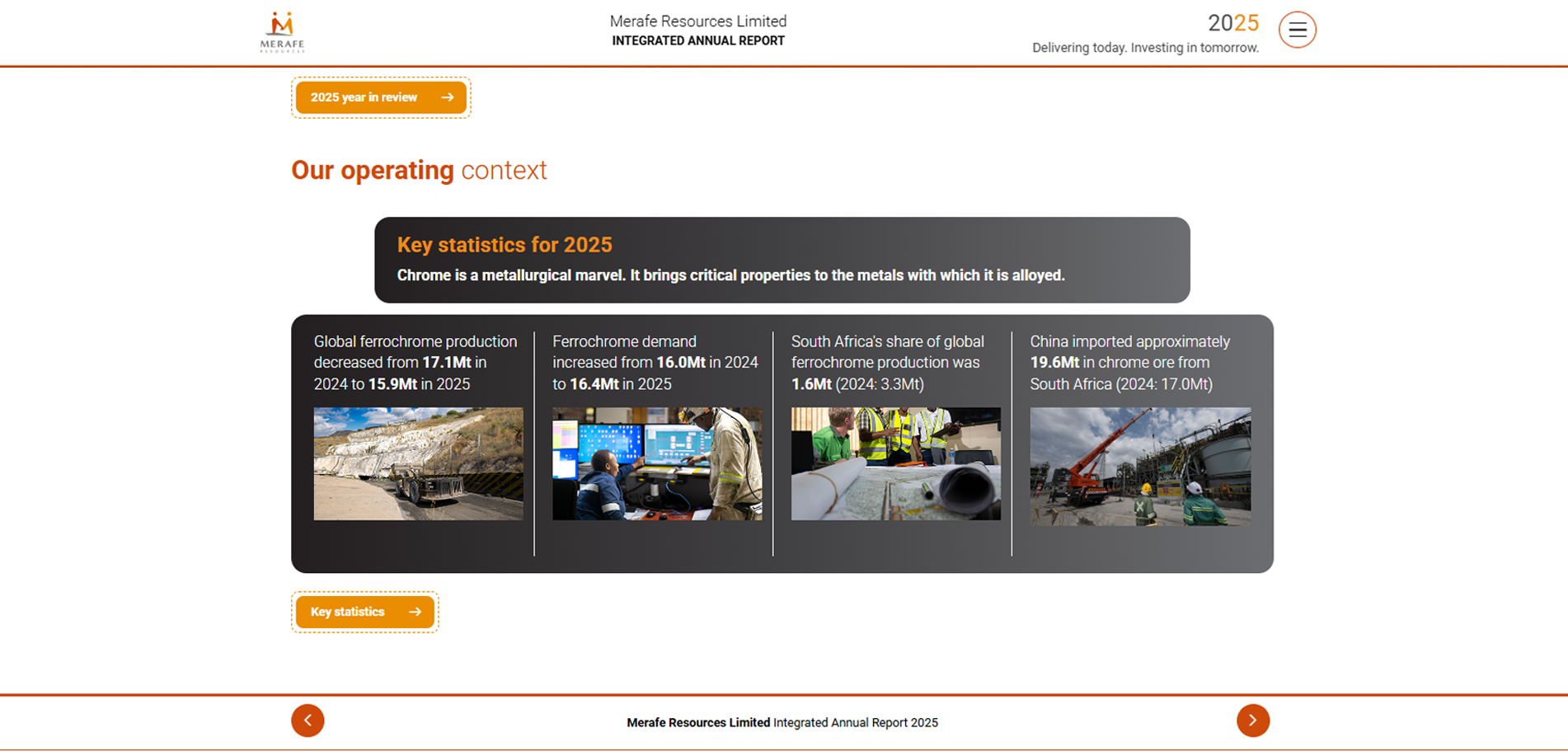Click the Key statistics for 2025 banner
This screenshot has height=756, width=1568.
[x=782, y=260]
